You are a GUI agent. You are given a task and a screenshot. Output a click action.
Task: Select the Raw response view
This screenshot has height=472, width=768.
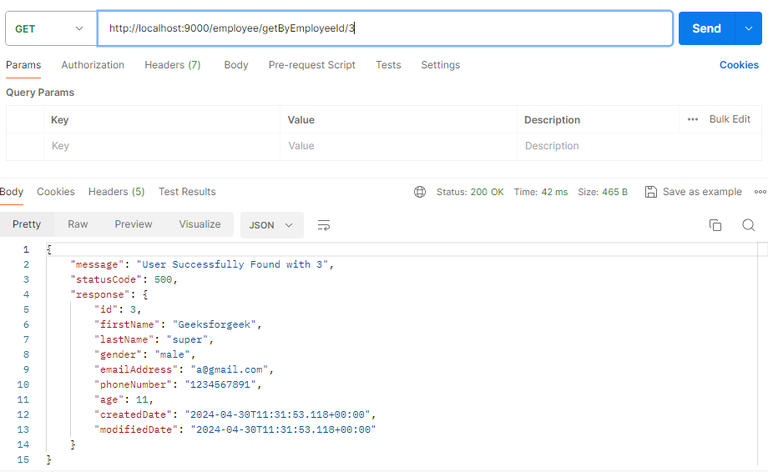pyautogui.click(x=78, y=224)
